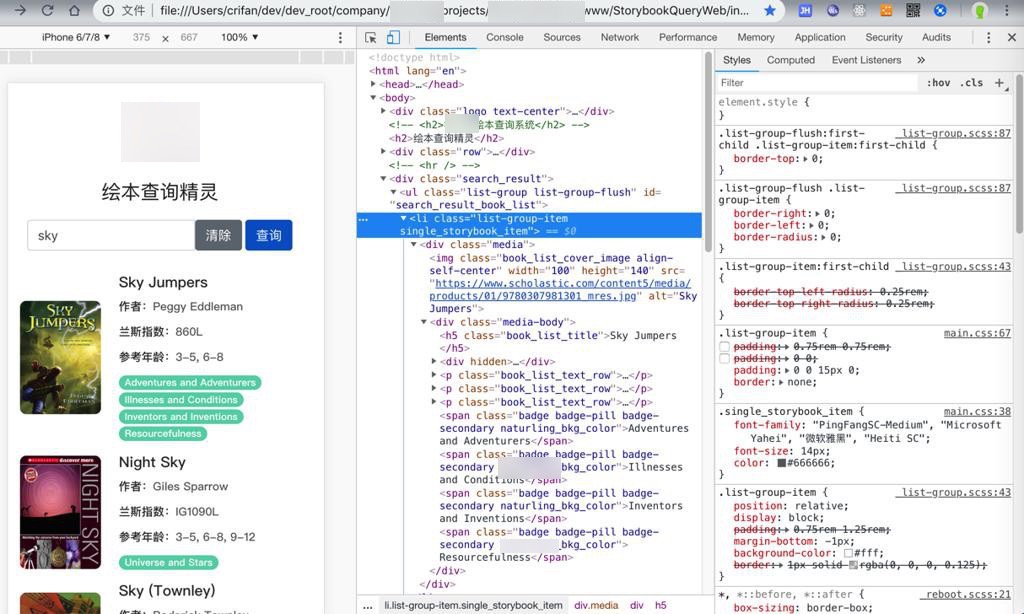Switch to the Computed styles tab
Screen dimensions: 1024x614
pyautogui.click(x=791, y=60)
